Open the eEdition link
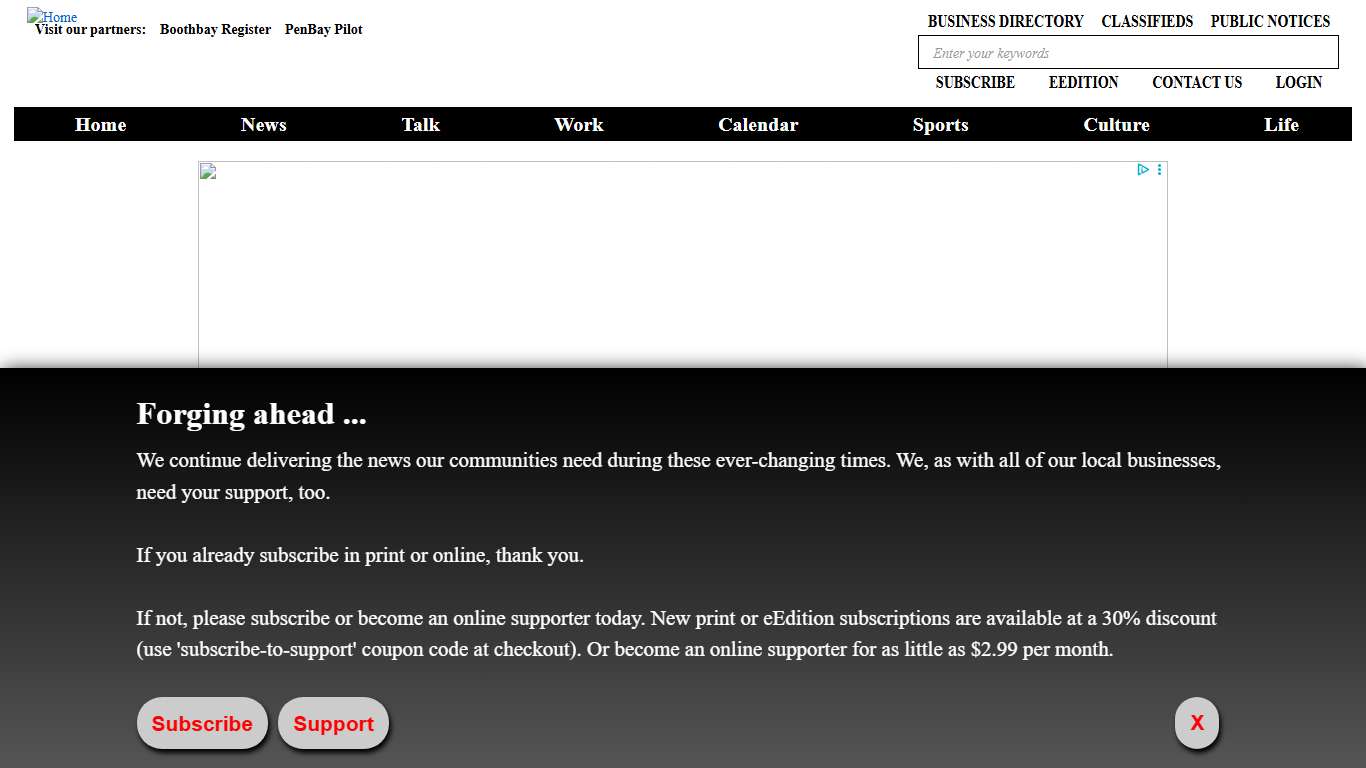Viewport: 1366px width, 768px height. [1083, 82]
